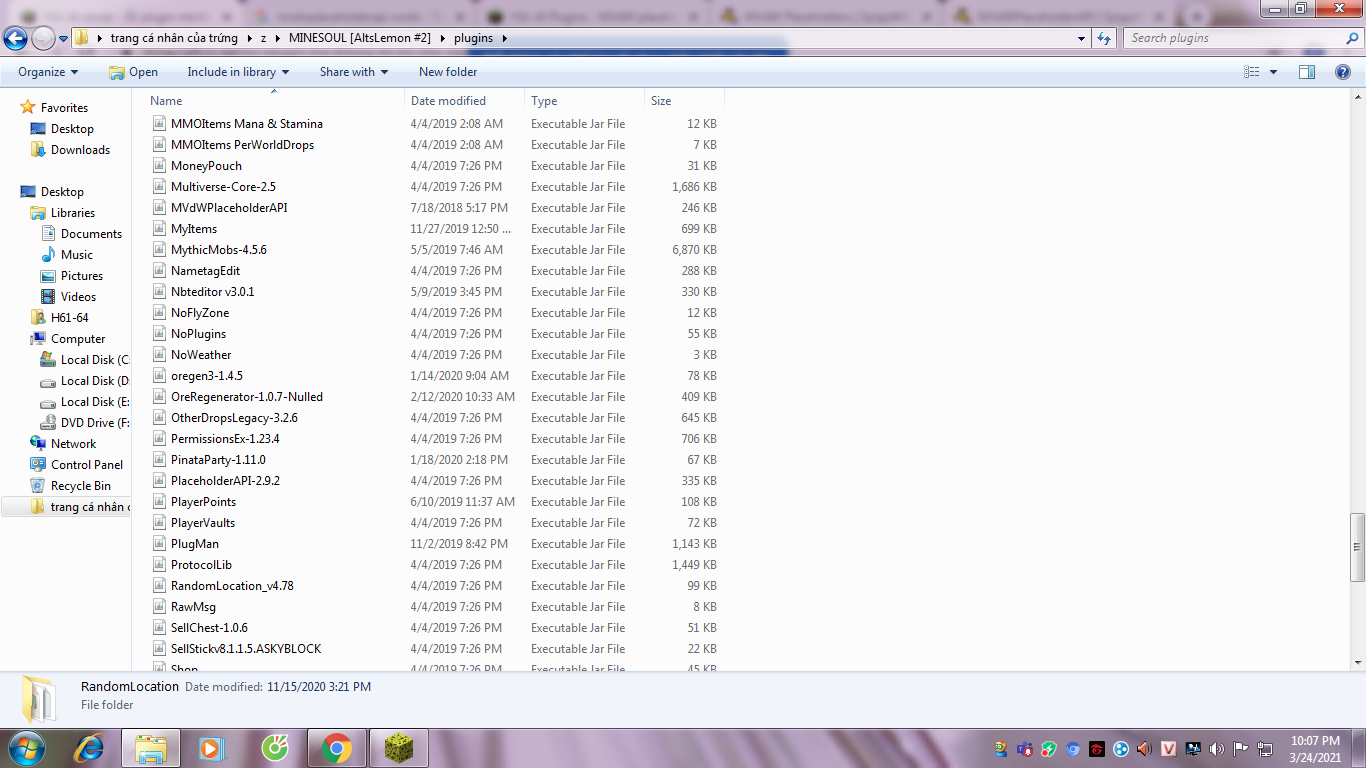
Task: Go back using the Back arrow button
Action: (x=15, y=38)
